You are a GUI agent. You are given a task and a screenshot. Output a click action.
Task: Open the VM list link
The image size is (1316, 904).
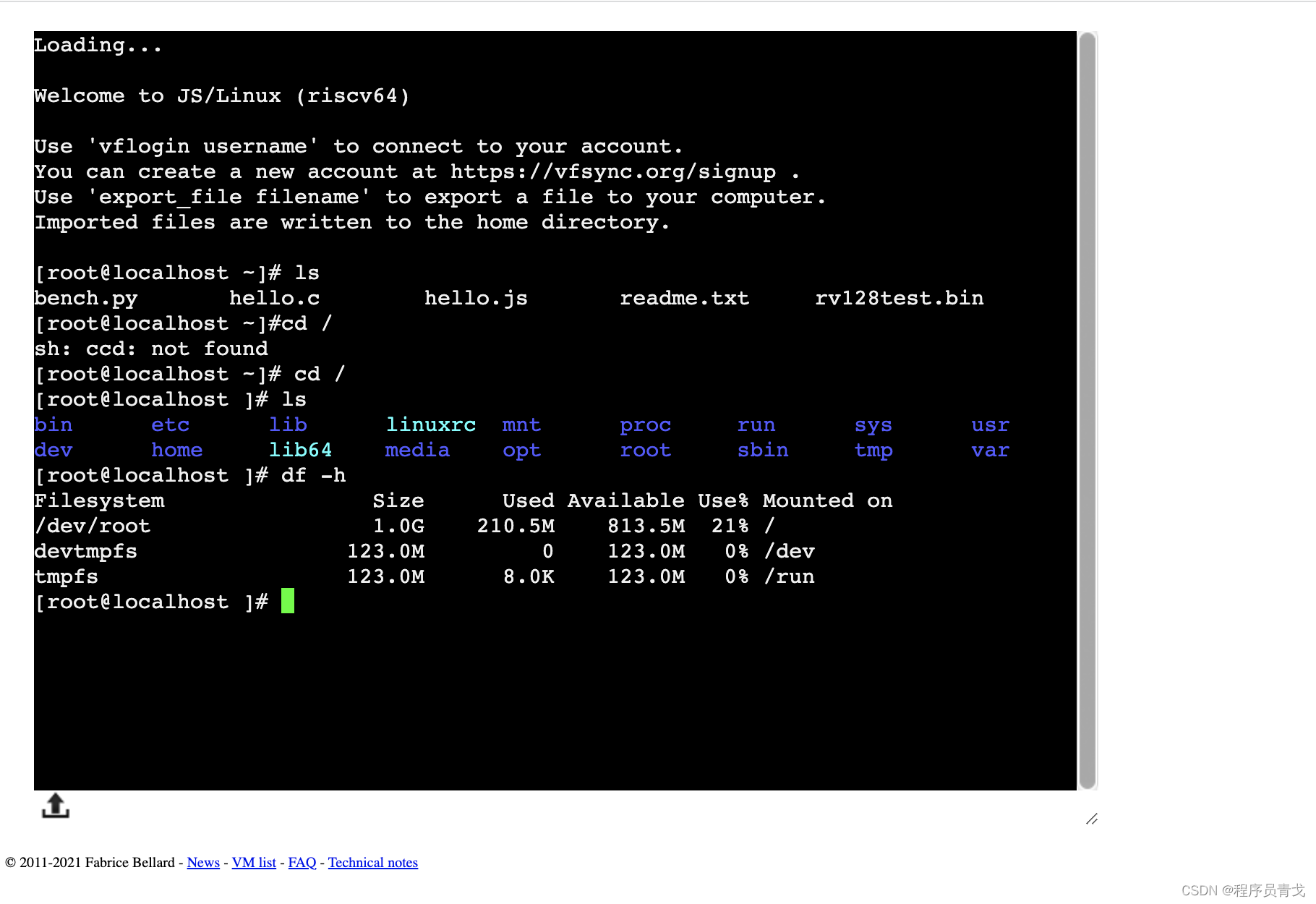(x=254, y=862)
